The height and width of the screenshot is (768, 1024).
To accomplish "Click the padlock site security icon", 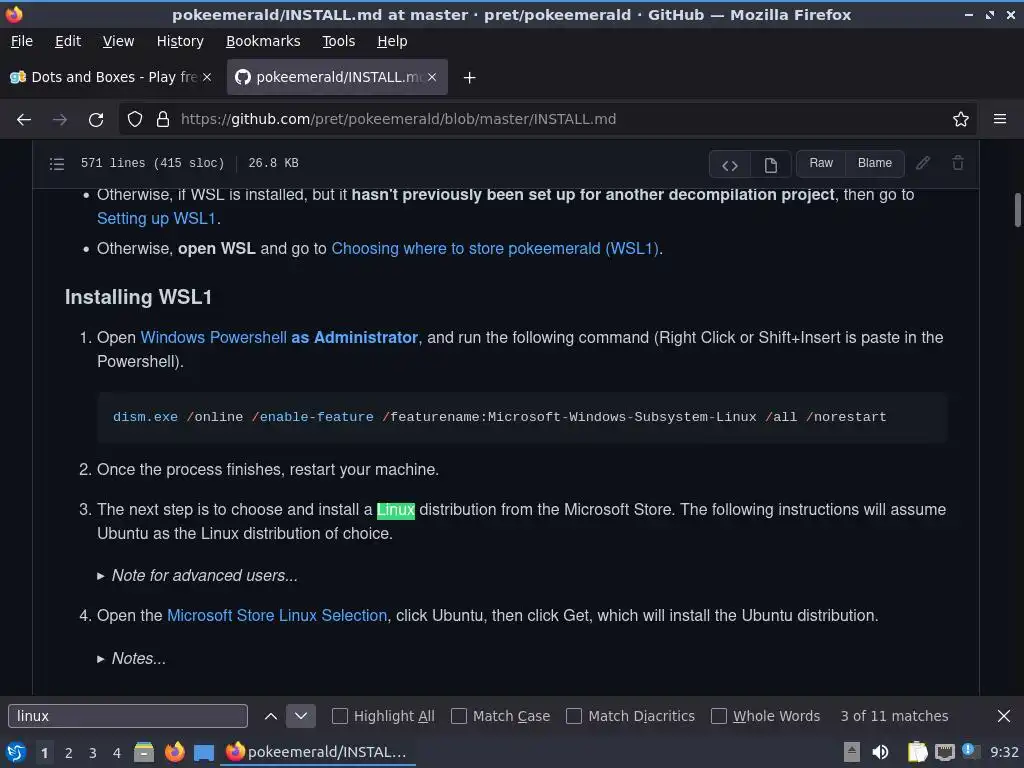I will coord(163,120).
